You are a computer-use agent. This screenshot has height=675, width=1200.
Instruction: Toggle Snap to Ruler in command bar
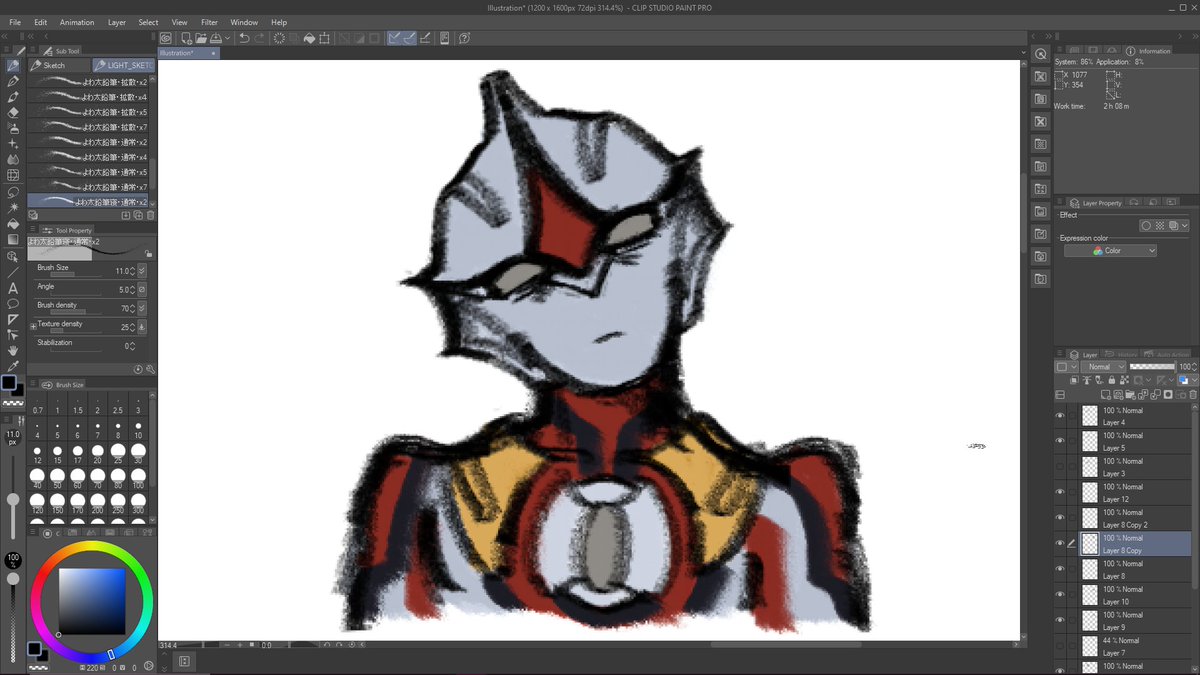(x=395, y=38)
